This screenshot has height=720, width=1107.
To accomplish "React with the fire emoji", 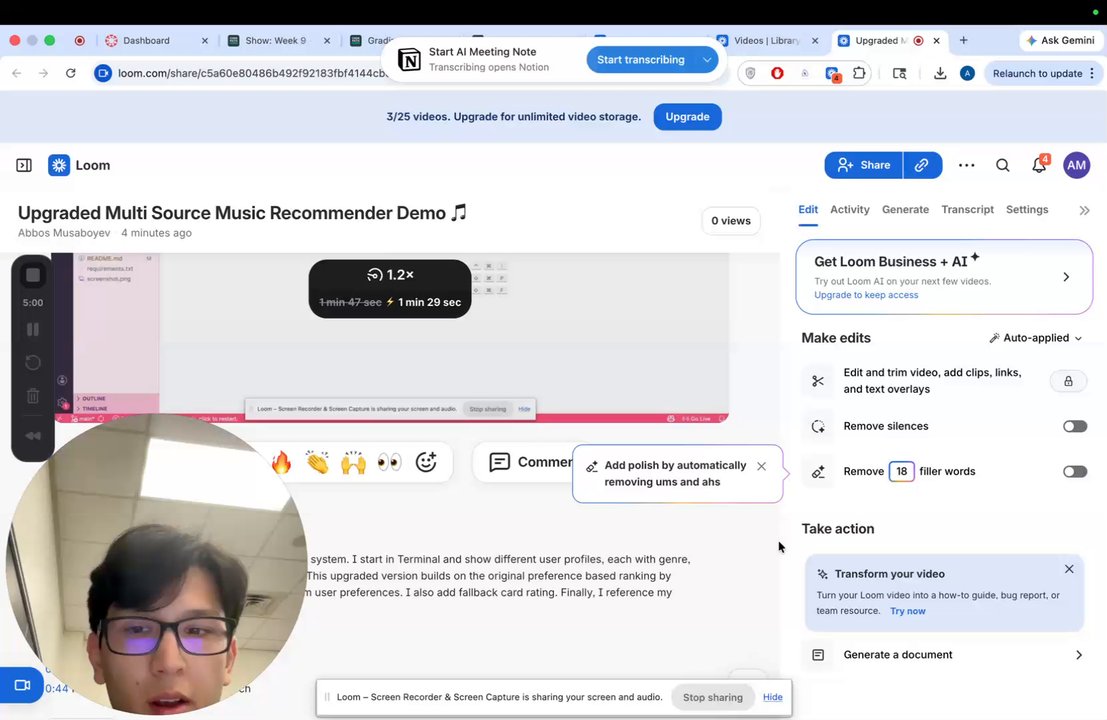I will (282, 462).
